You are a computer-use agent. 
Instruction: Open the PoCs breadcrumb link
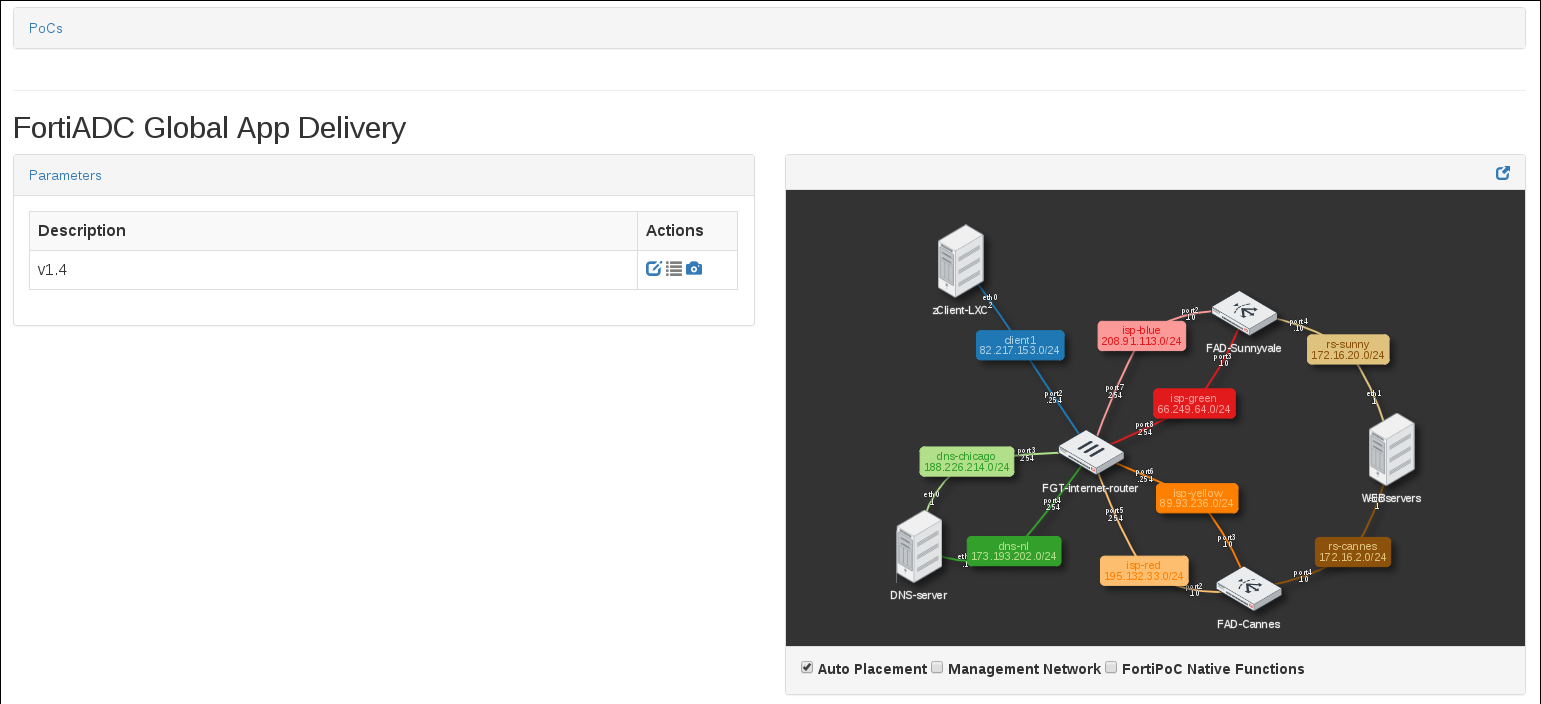click(x=46, y=28)
